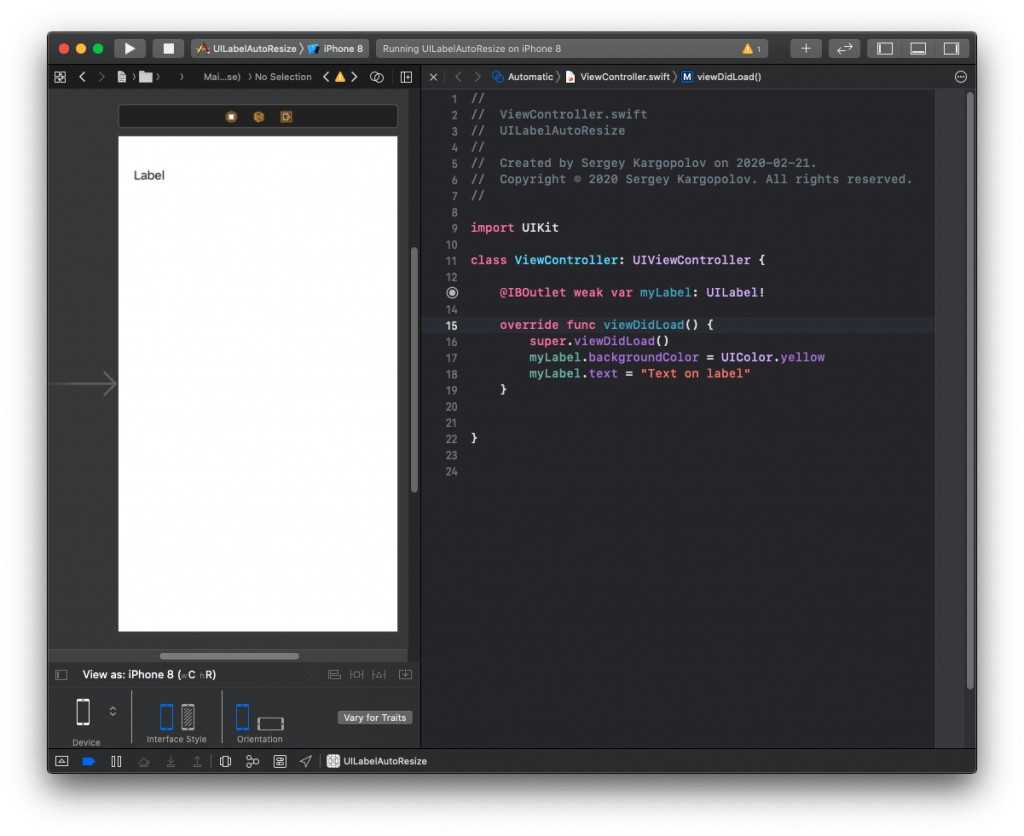
Task: Toggle the inspectors panel
Action: [951, 48]
